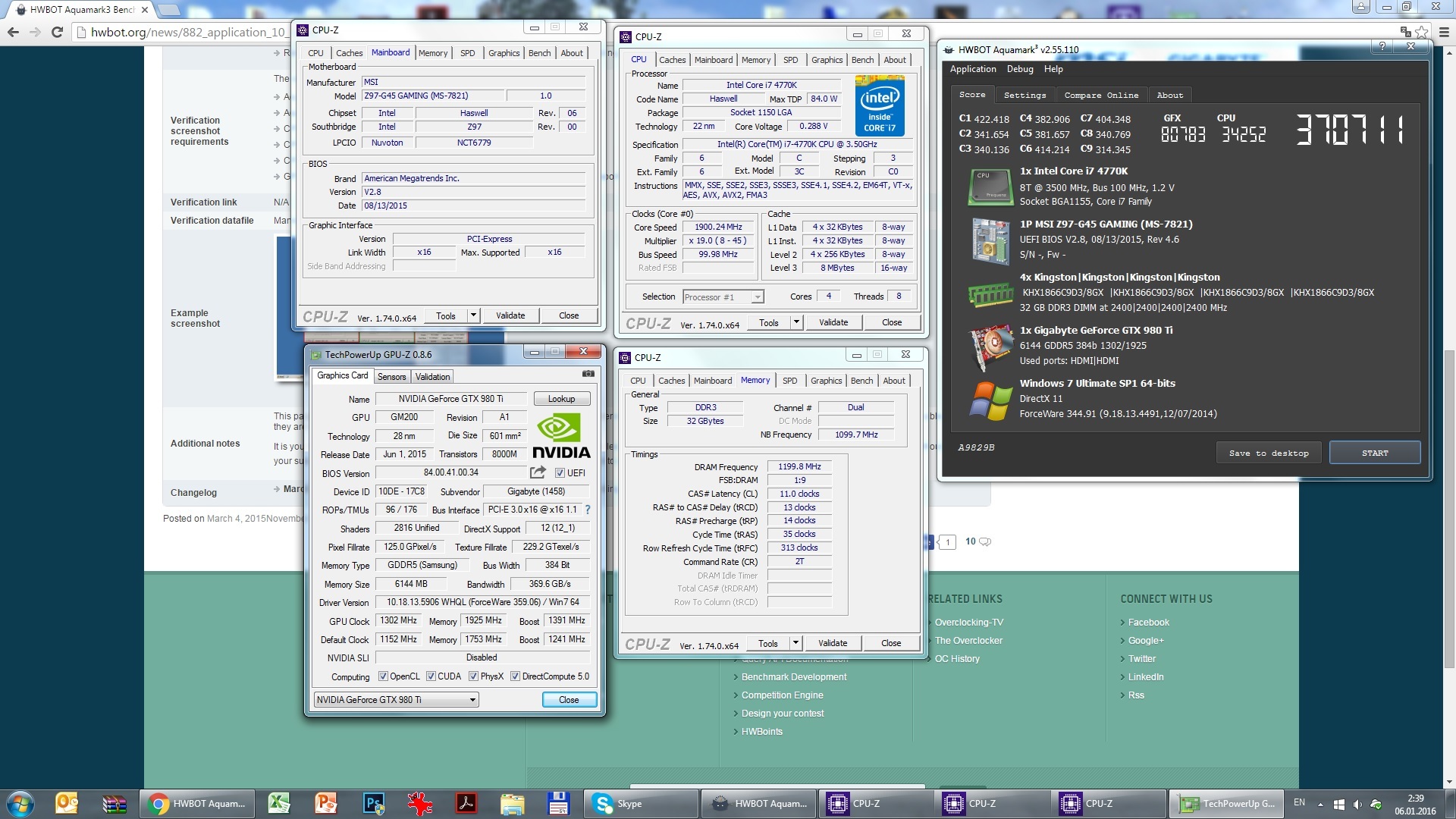
Task: Click the BIOS share/export arrow icon in GPU-Z
Action: 538,472
